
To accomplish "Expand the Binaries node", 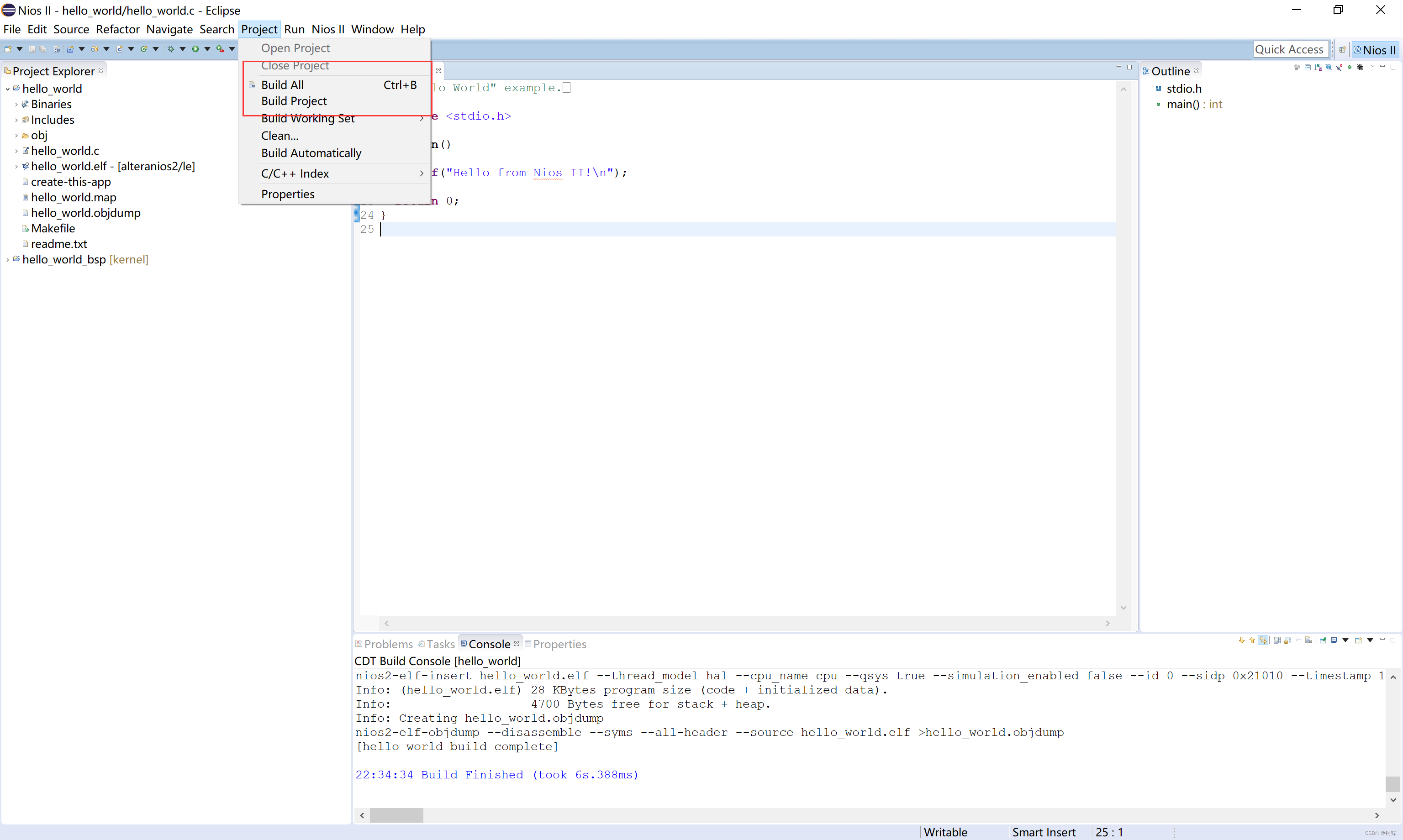I will (x=16, y=104).
